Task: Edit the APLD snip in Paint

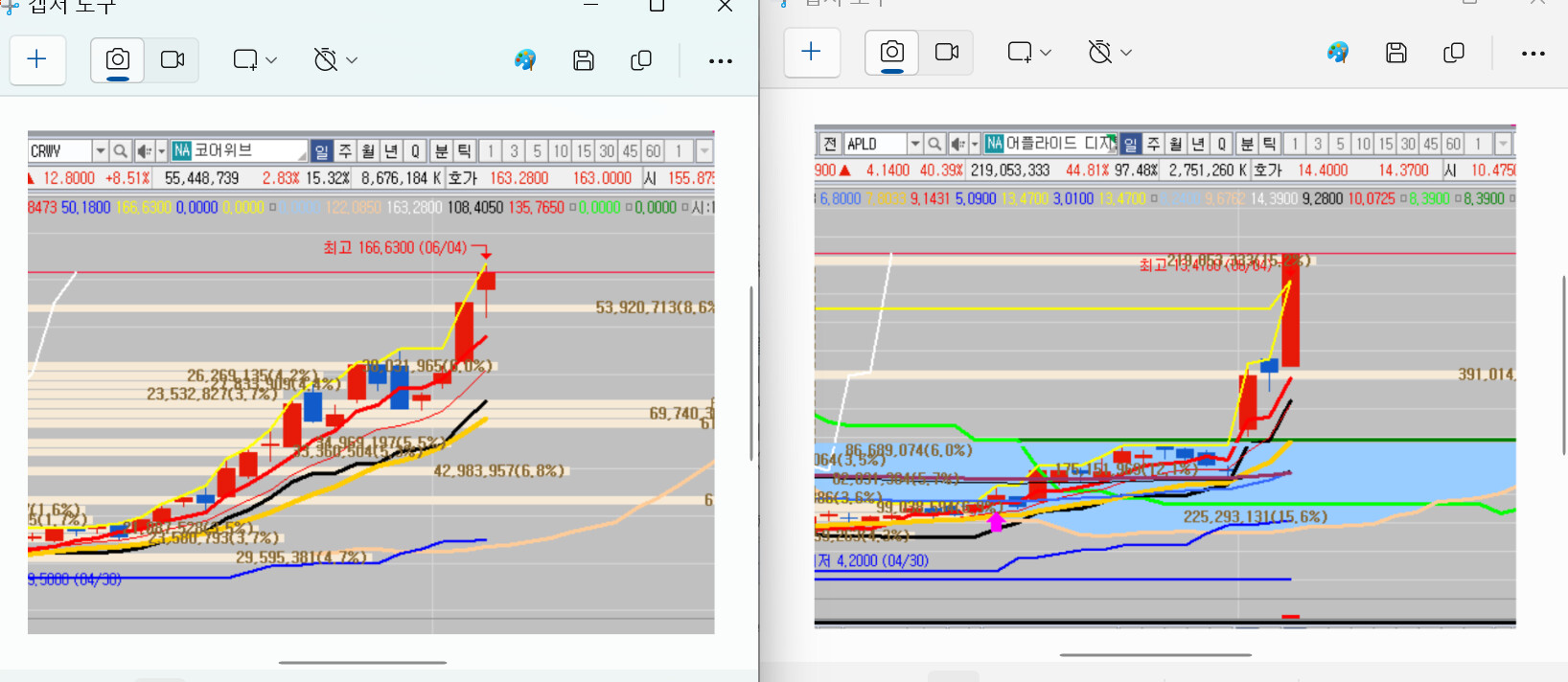Action: point(1338,53)
